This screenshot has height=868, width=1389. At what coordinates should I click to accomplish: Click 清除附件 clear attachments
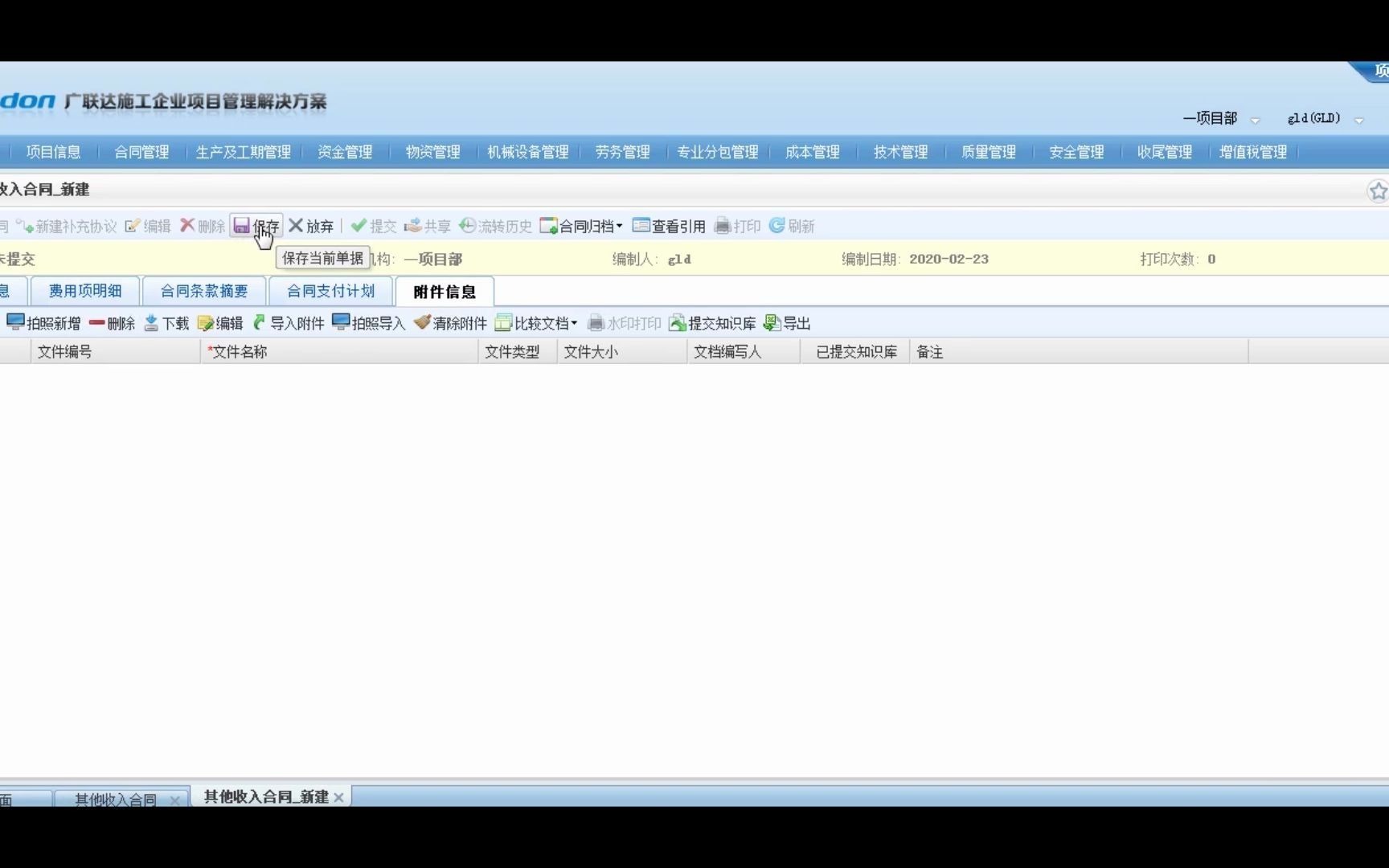pyautogui.click(x=450, y=323)
